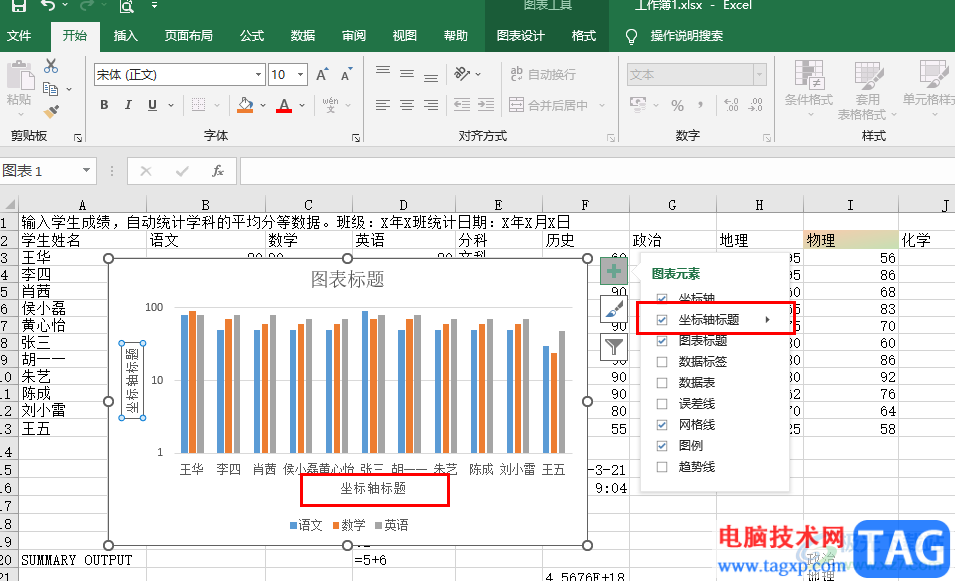Open 条件格式 conditional formatting
The image size is (955, 581).
809,90
